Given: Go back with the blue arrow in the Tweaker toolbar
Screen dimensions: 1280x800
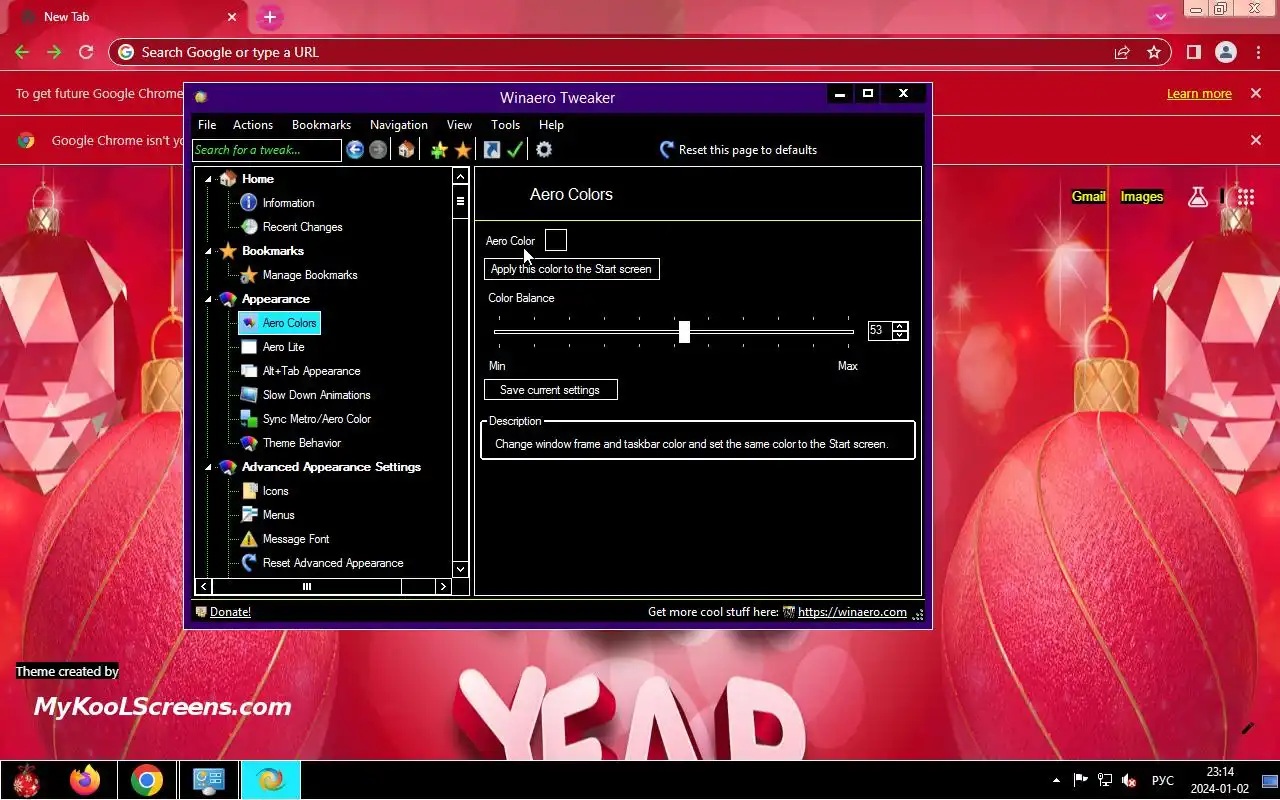Looking at the screenshot, I should [x=355, y=150].
